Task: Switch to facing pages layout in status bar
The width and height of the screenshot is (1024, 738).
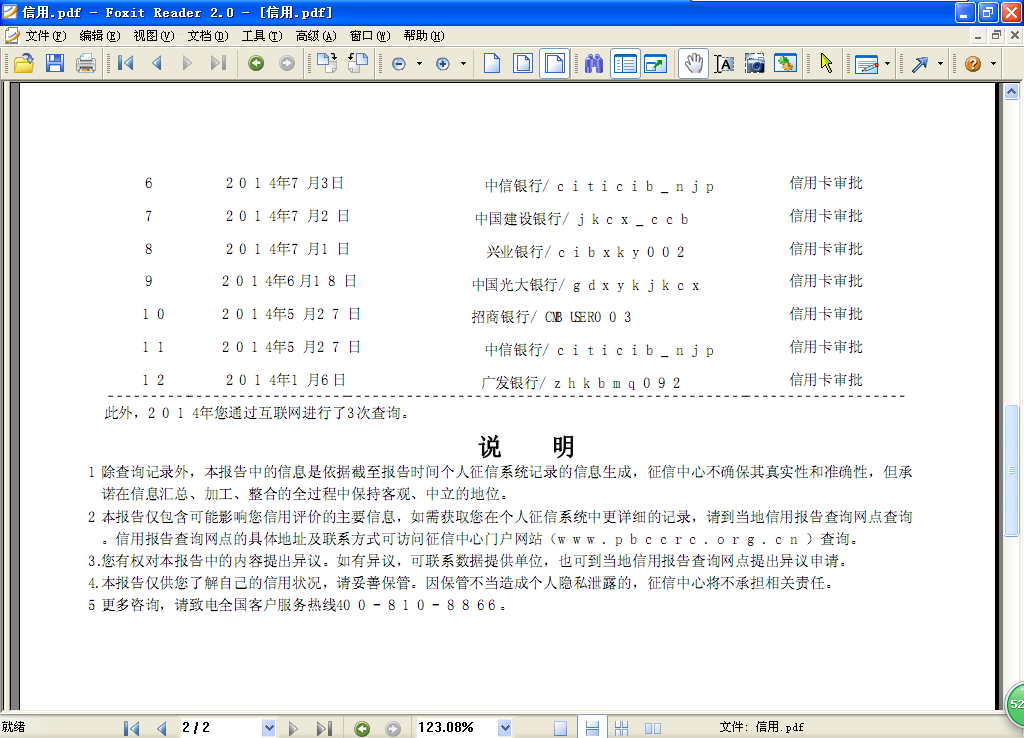Action: pos(652,728)
